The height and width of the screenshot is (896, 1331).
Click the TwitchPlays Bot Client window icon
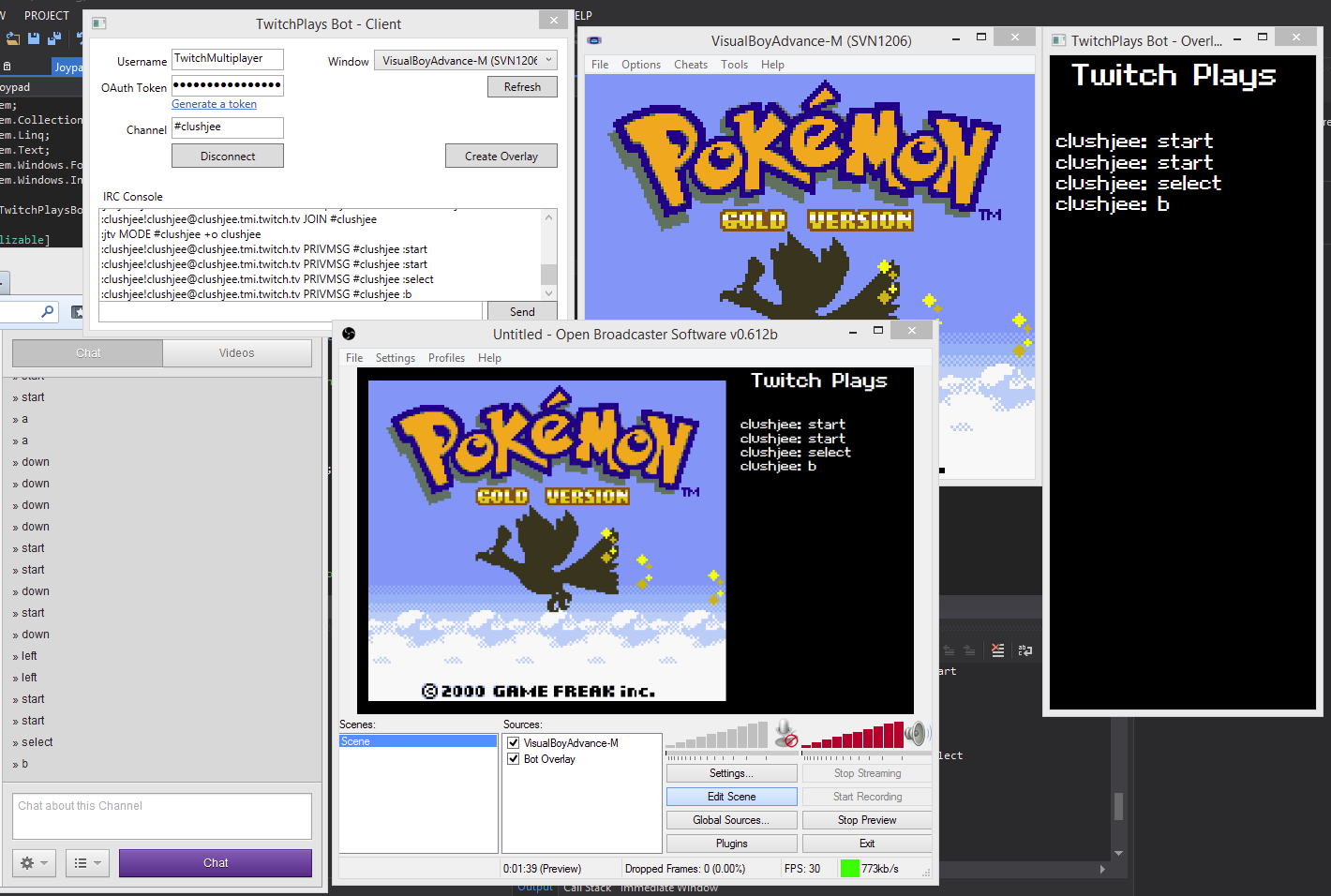(98, 23)
